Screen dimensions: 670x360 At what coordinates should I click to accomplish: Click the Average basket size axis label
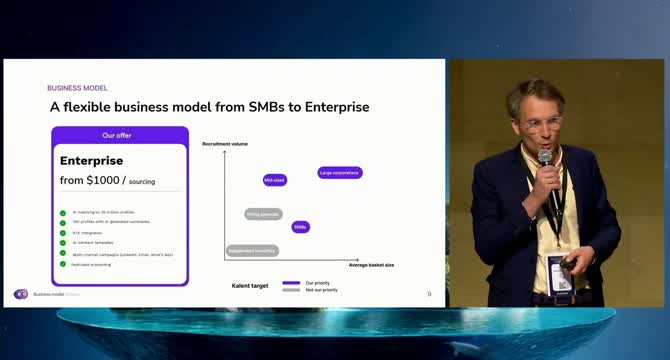pyautogui.click(x=371, y=265)
